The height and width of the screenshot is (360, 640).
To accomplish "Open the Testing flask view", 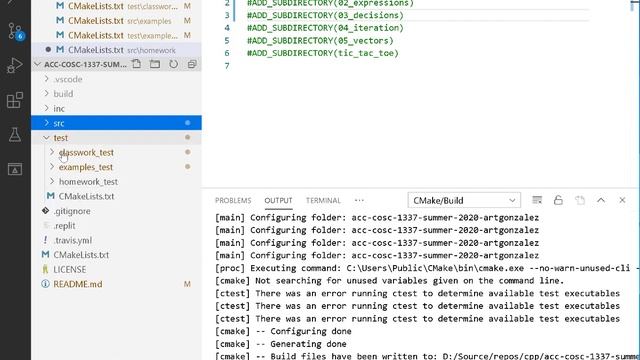I will click(x=15, y=134).
